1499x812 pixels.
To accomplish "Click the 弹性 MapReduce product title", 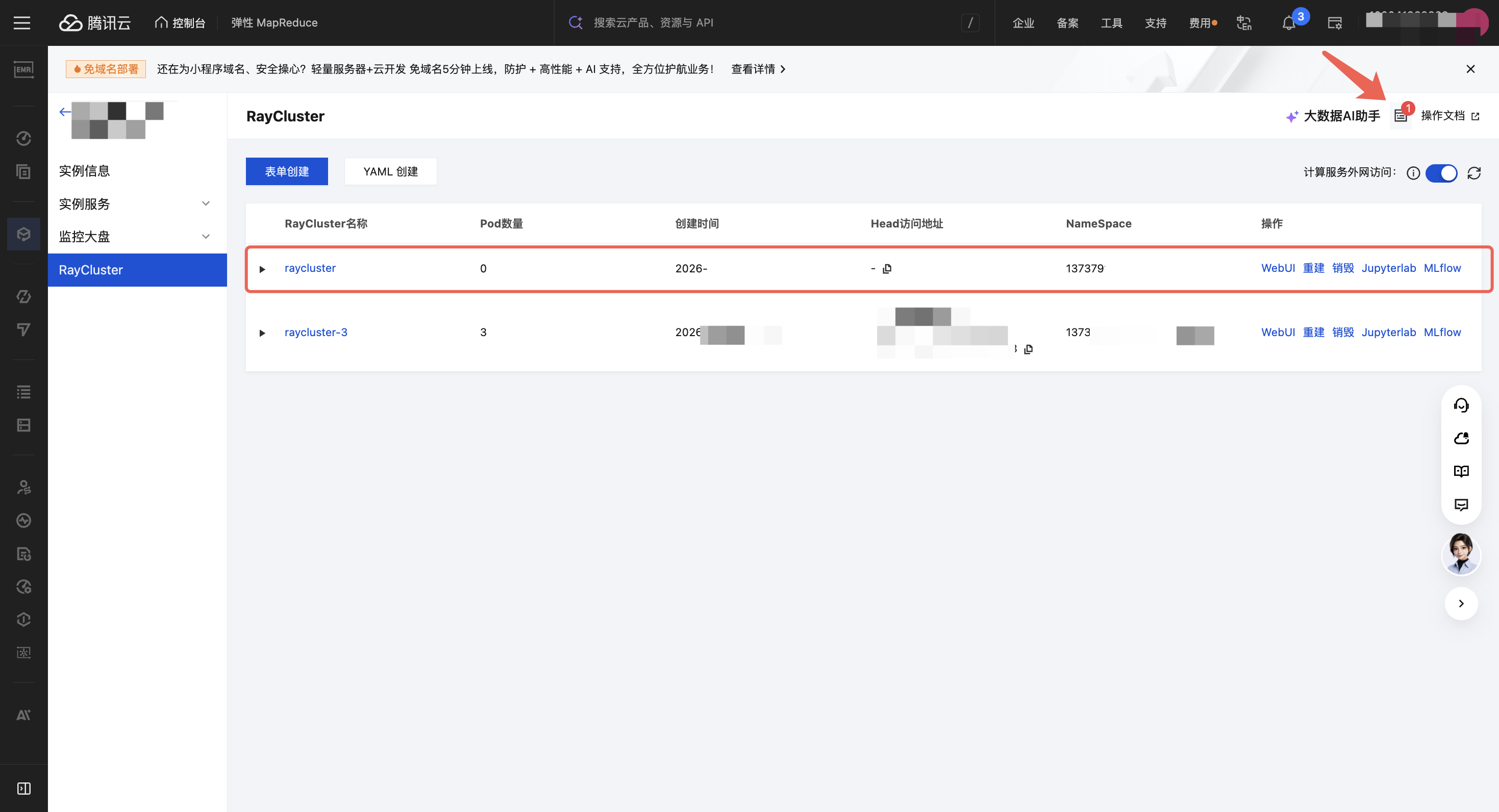I will pyautogui.click(x=274, y=22).
